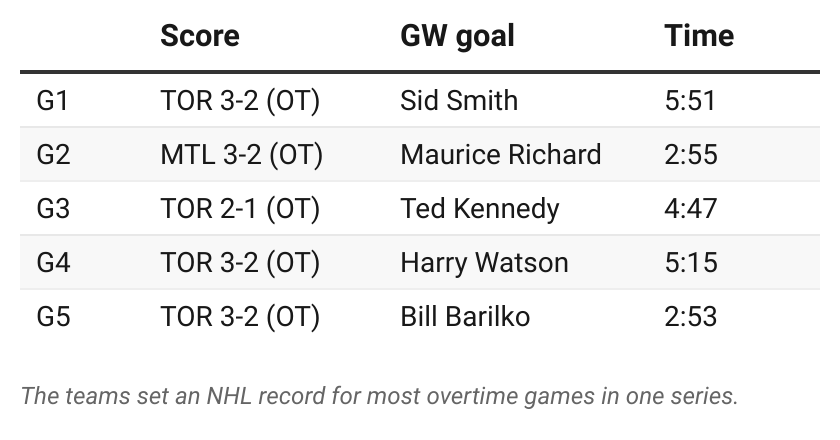The image size is (840, 440).
Task: Click the Maurice Richard cell
Action: tap(501, 155)
